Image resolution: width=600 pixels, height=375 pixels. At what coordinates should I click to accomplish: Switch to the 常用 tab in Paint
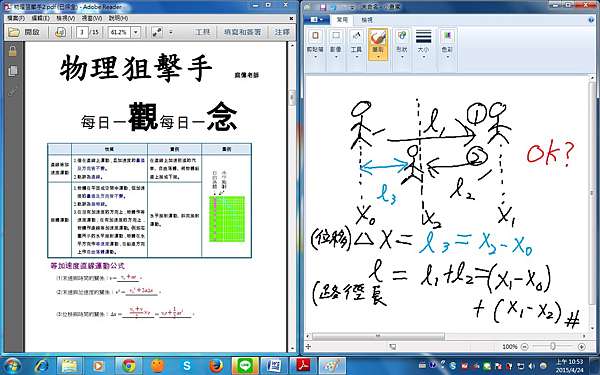tap(342, 20)
